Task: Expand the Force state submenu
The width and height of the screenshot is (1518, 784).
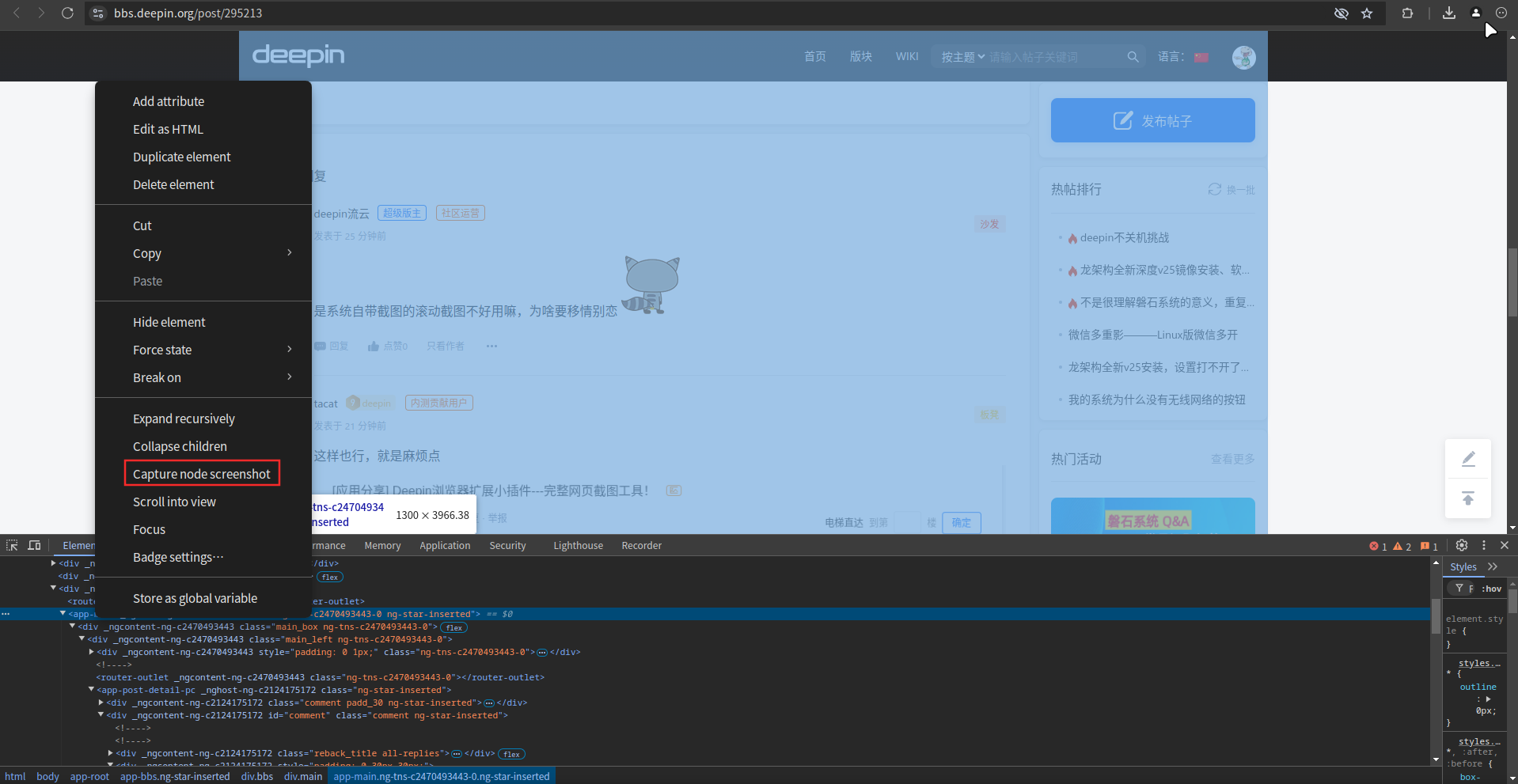Action: [290, 350]
